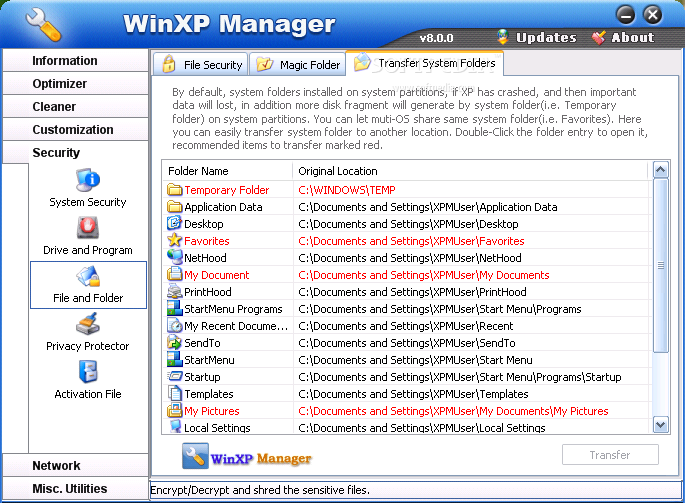Click the Desktop row icon
The width and height of the screenshot is (685, 503).
pos(174,223)
